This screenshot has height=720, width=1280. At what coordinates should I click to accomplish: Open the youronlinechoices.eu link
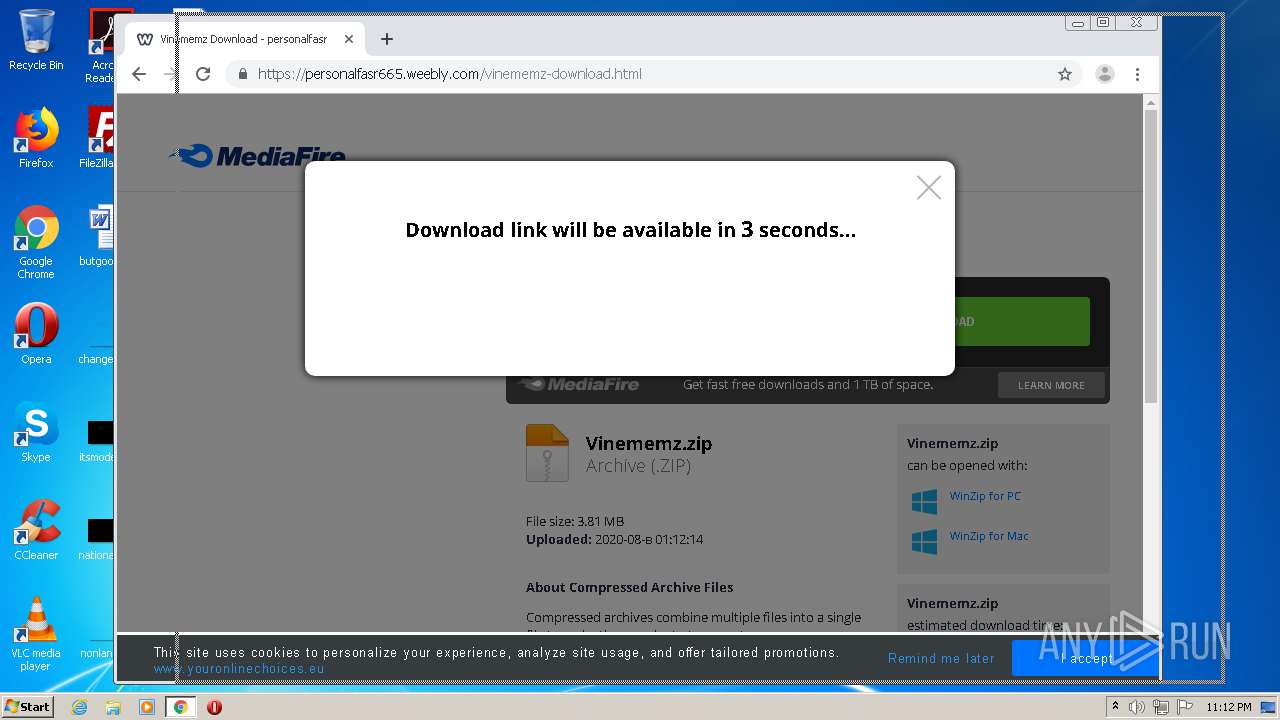pos(239,668)
